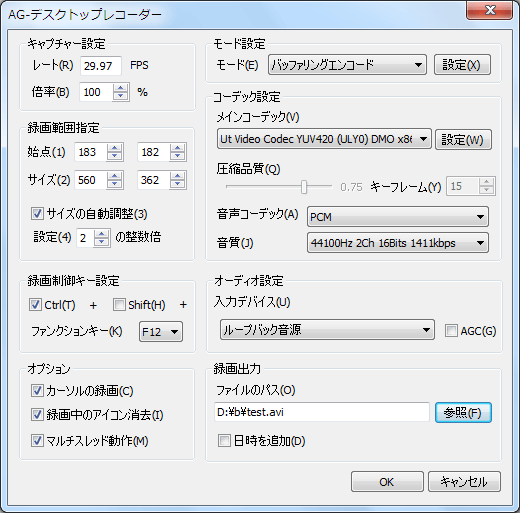
Task: Increase the 始点(1) Y value 182 with up arrow
Action: (177, 148)
